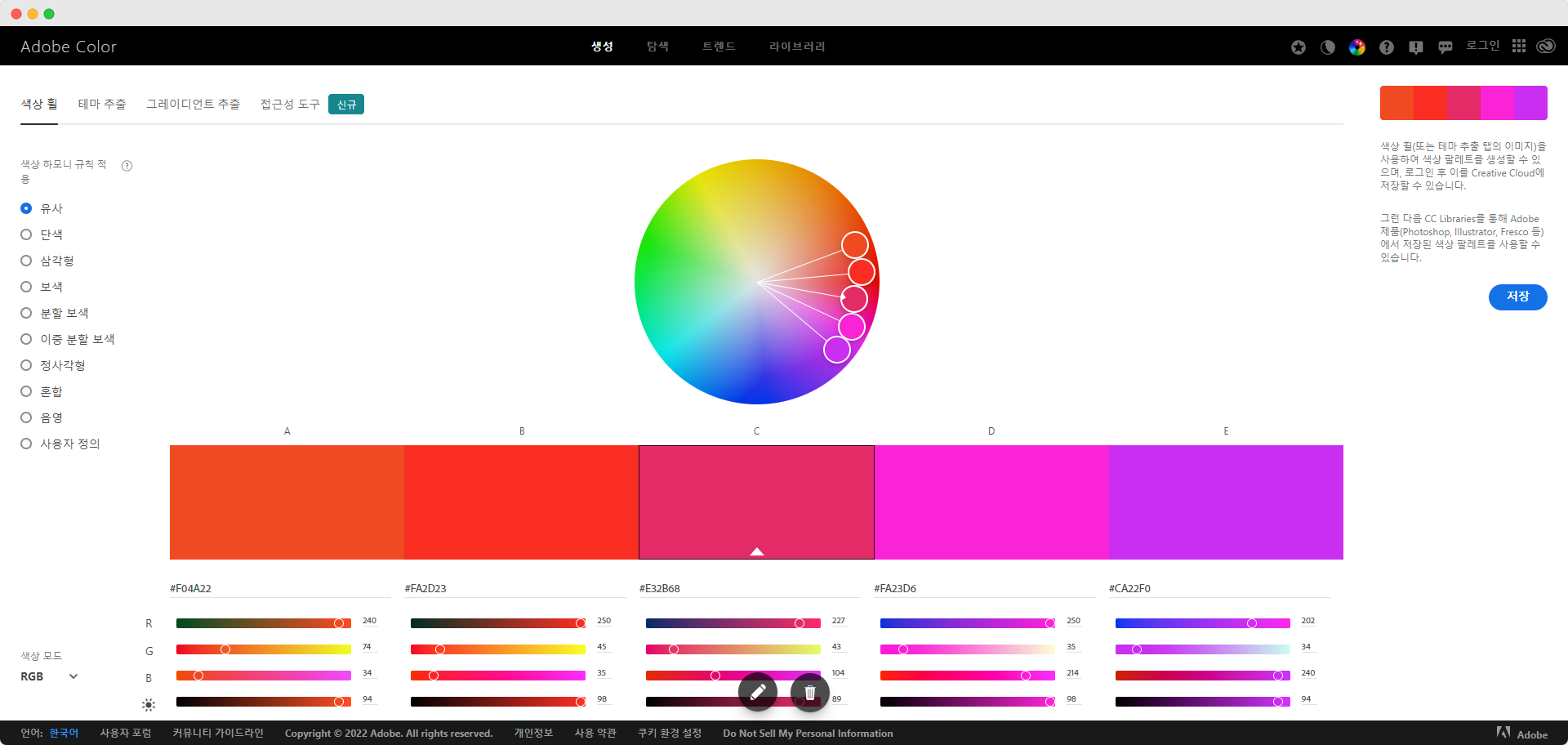
Task: Open the 사용 약관 footer link
Action: tap(595, 734)
